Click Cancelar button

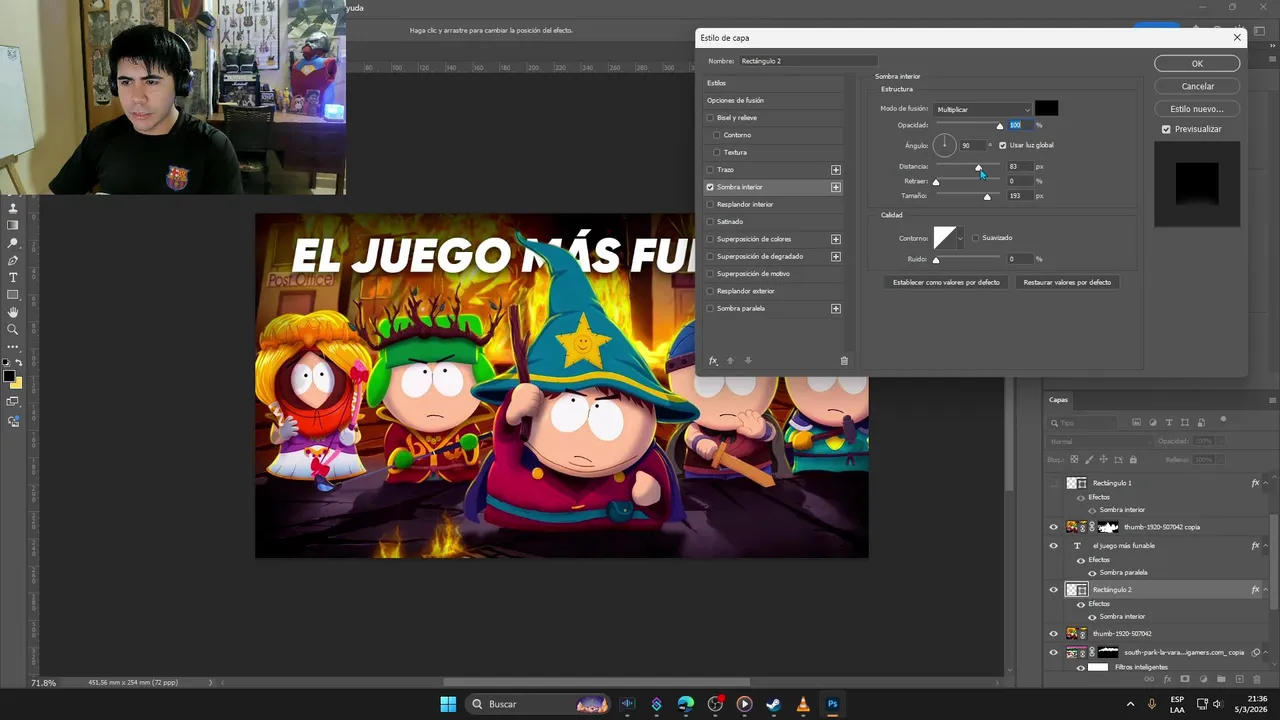[x=1197, y=86]
